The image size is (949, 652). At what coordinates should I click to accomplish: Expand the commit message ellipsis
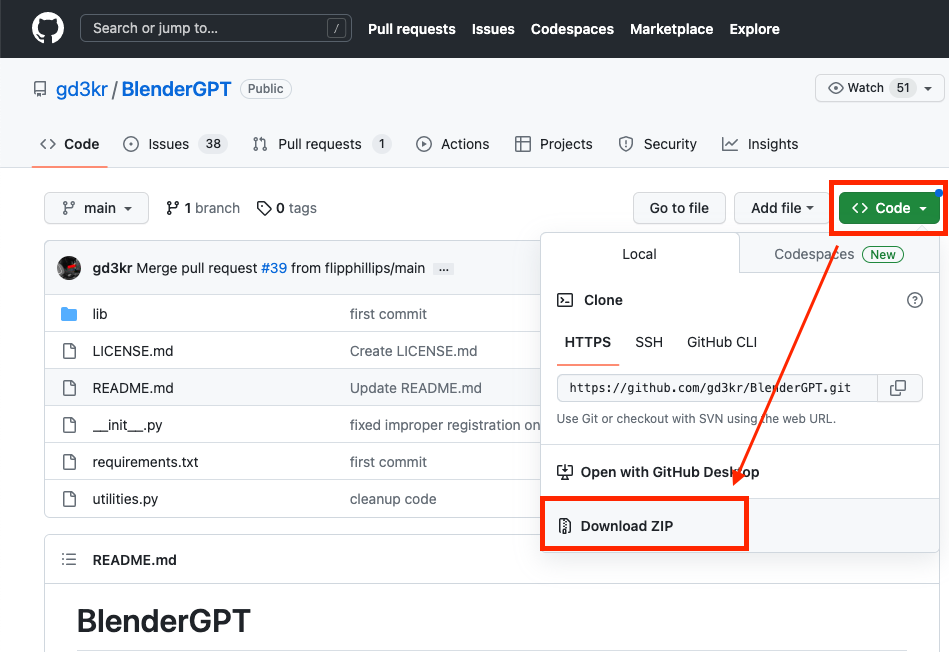point(444,268)
